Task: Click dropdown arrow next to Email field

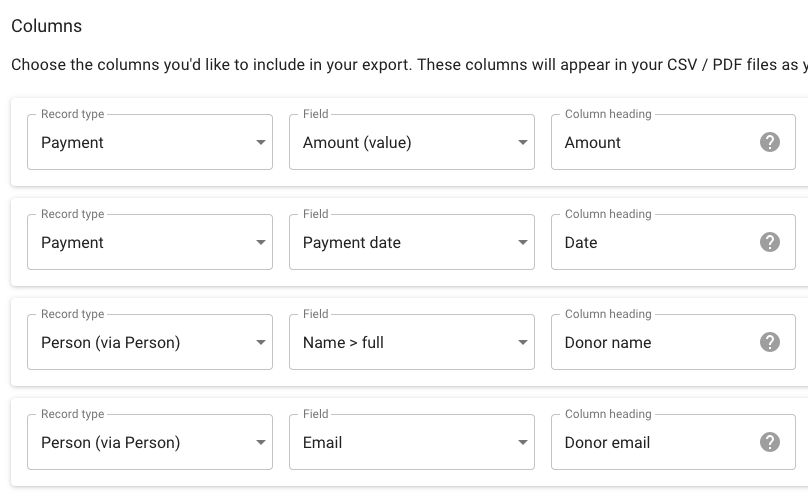Action: (x=523, y=443)
